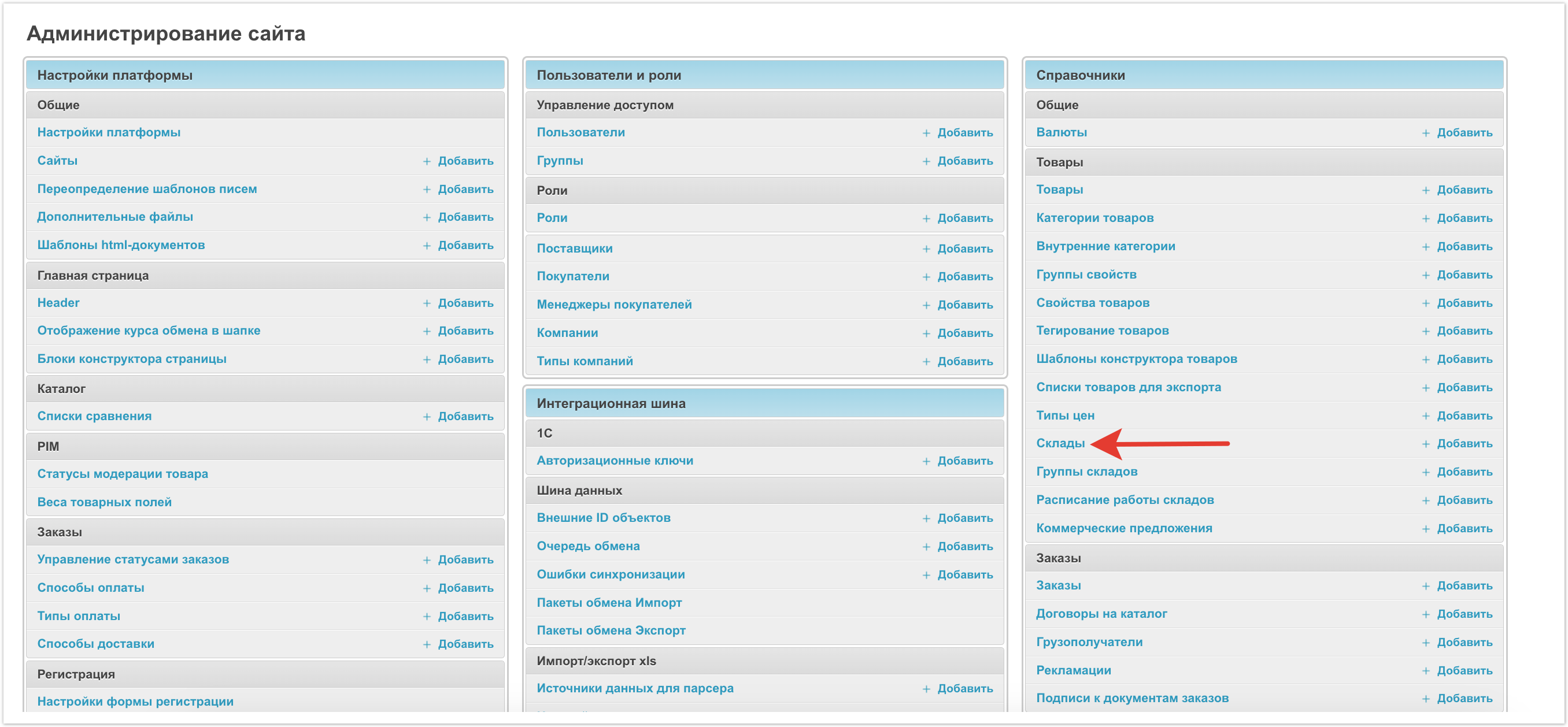Click the Справочники section header

(1081, 76)
